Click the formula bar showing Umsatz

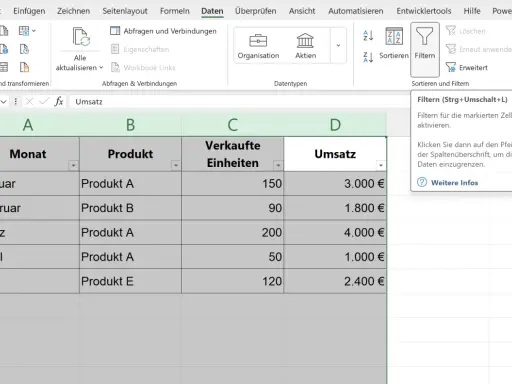pyautogui.click(x=240, y=101)
